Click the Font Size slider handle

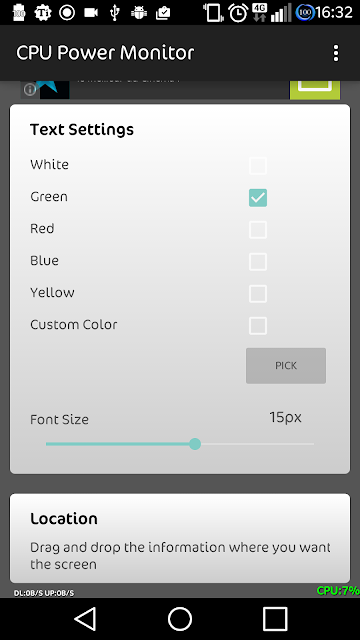[195, 444]
